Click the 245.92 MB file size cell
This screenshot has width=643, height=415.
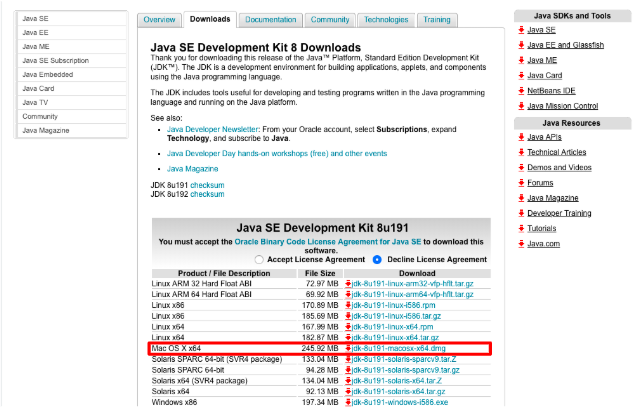[x=320, y=349]
